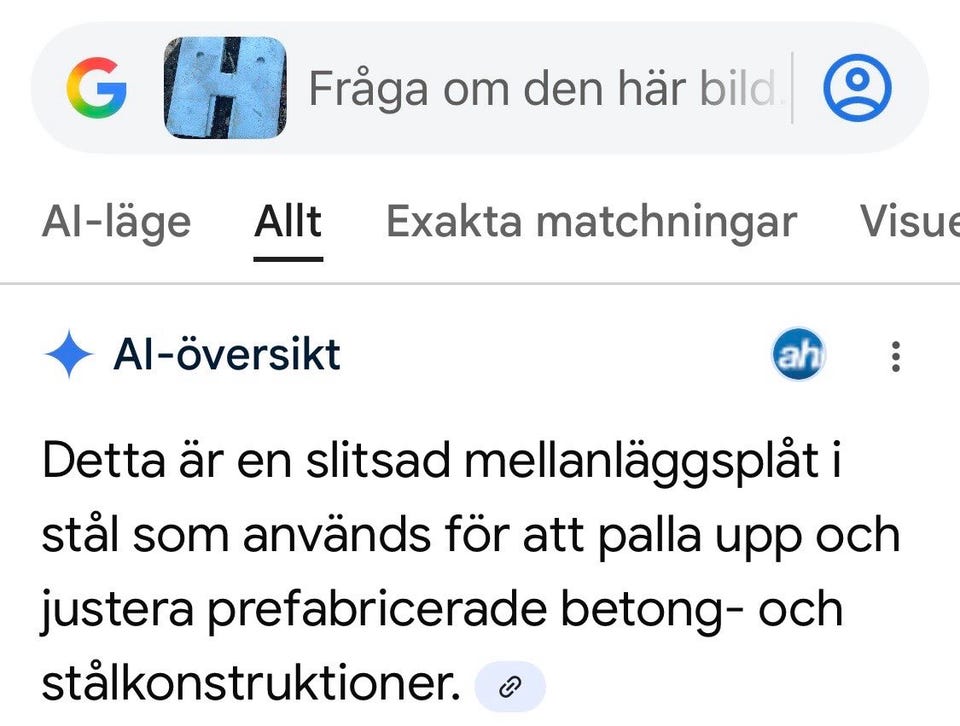Switch to the partially visible Visuella tab
This screenshot has height=726, width=960.
908,222
